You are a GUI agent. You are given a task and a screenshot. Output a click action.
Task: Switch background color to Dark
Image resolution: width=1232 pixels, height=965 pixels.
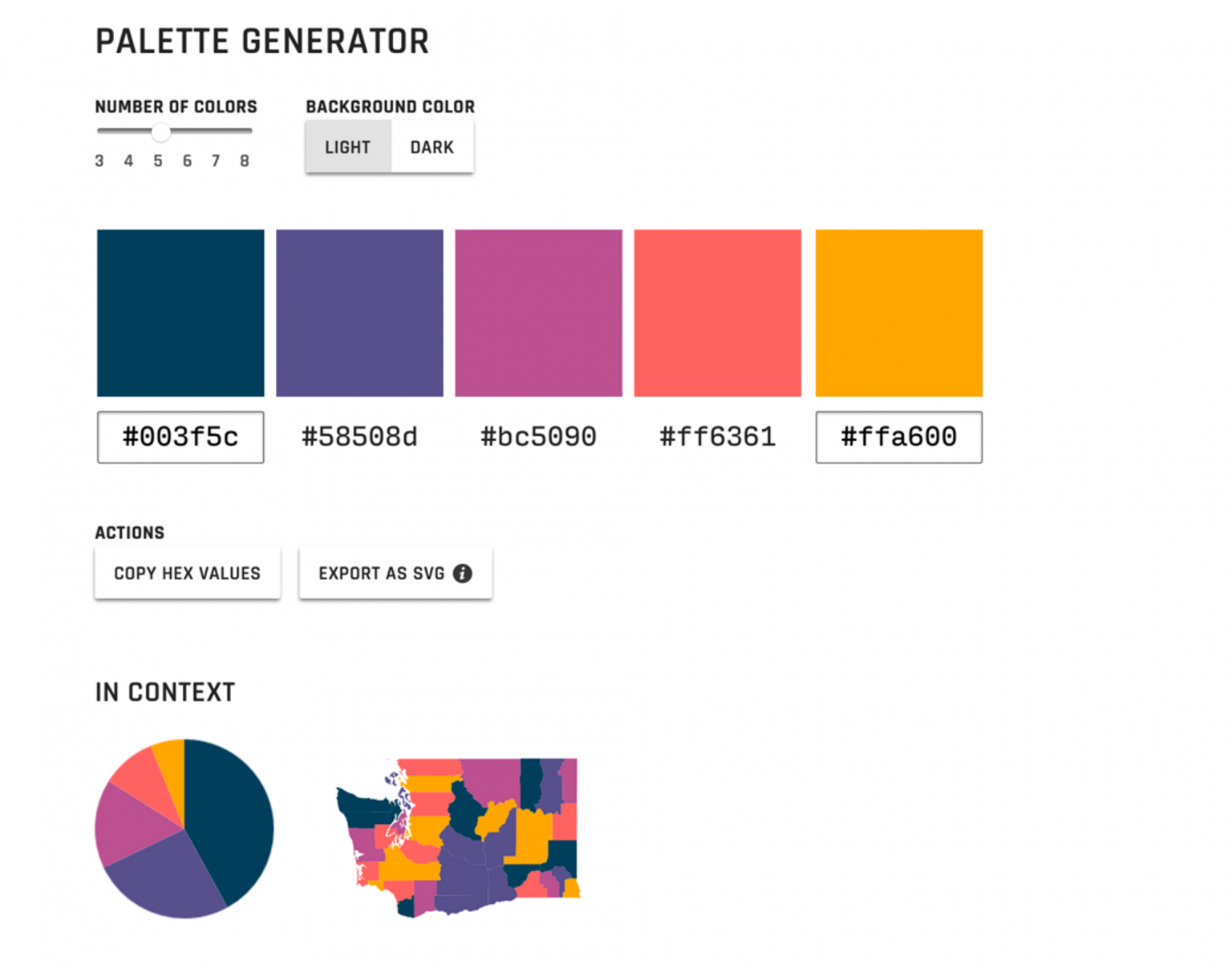pyautogui.click(x=432, y=148)
